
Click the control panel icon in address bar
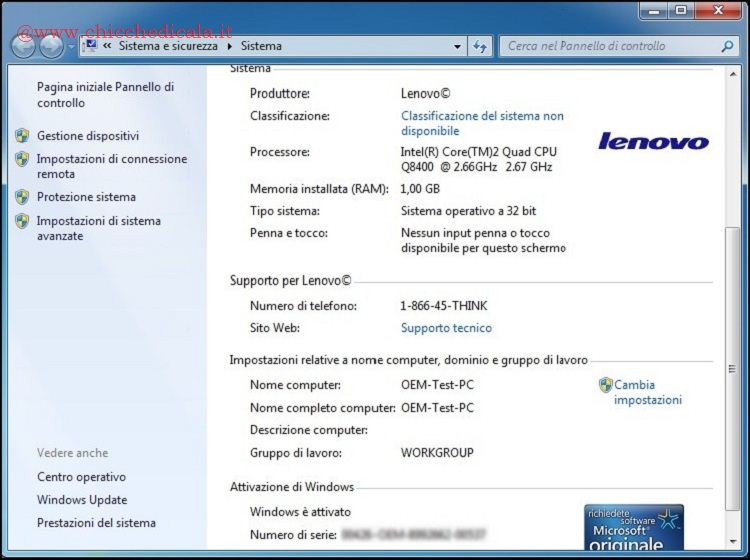91,46
